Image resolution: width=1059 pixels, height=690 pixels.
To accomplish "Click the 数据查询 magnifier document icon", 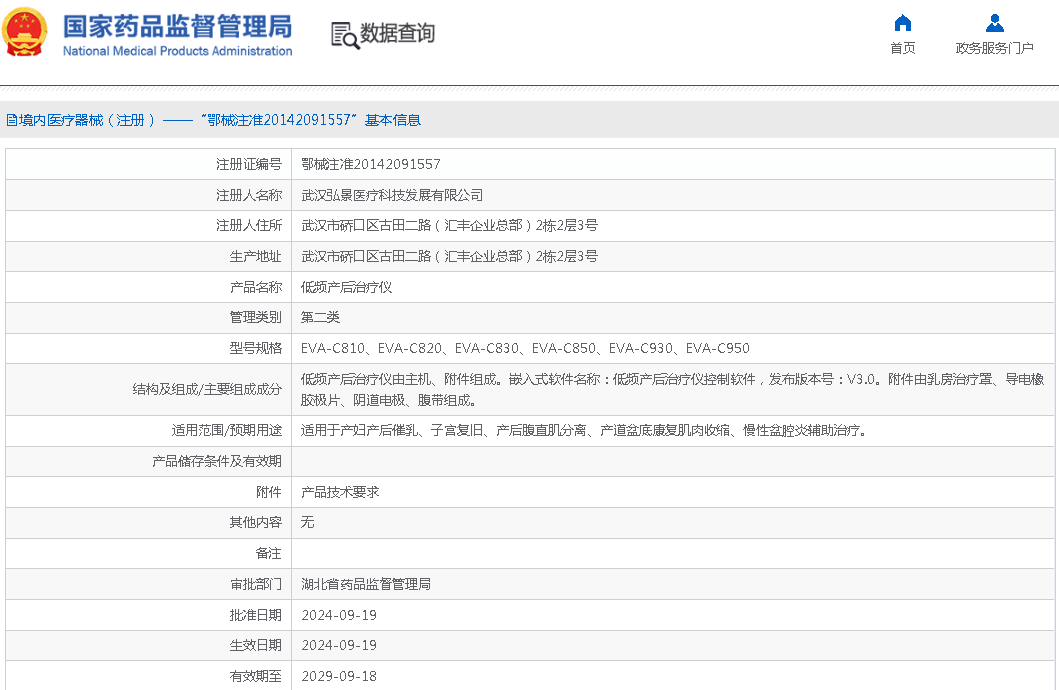I will [x=344, y=35].
